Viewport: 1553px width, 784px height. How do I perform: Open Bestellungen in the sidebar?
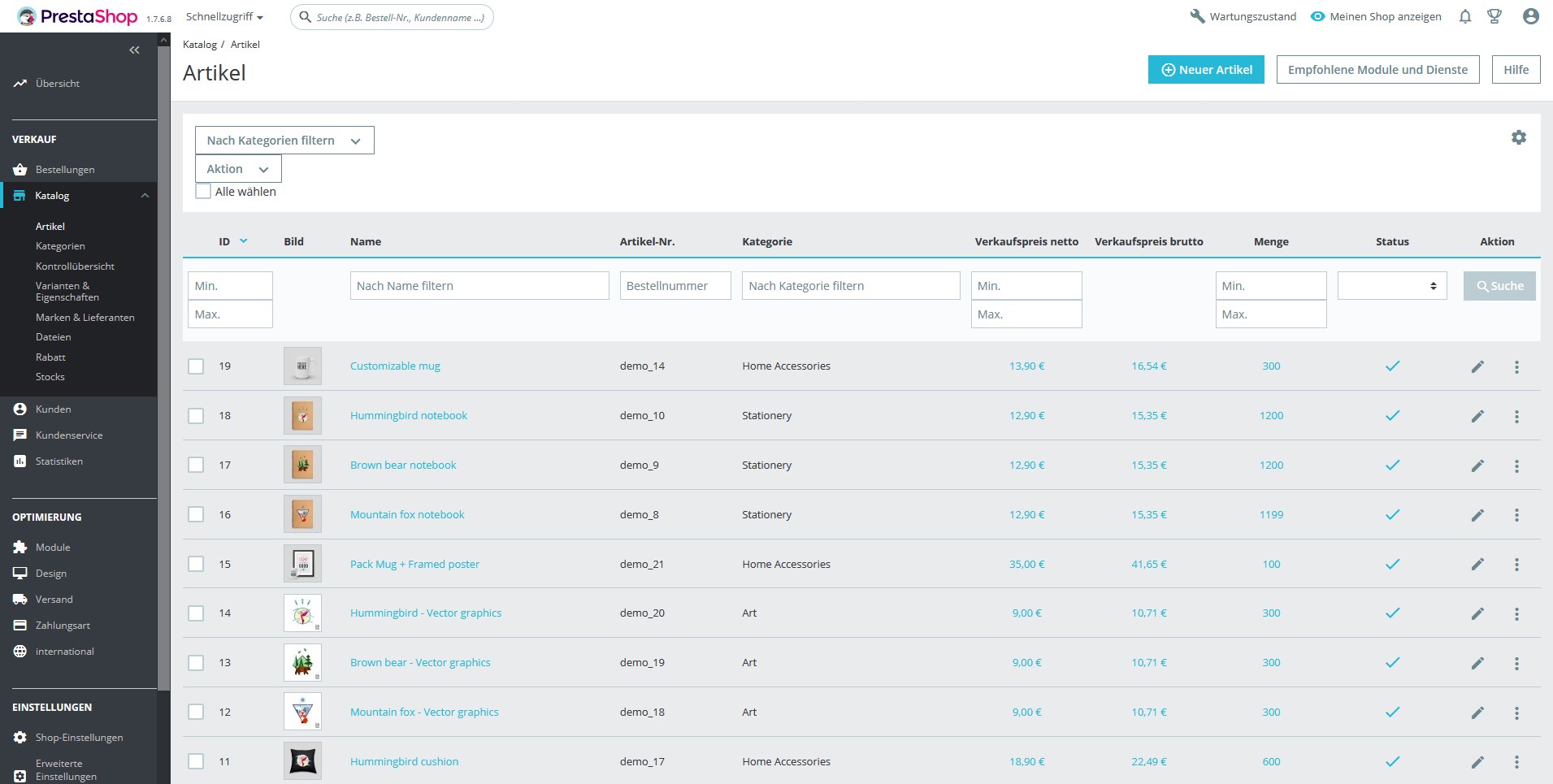pos(65,170)
